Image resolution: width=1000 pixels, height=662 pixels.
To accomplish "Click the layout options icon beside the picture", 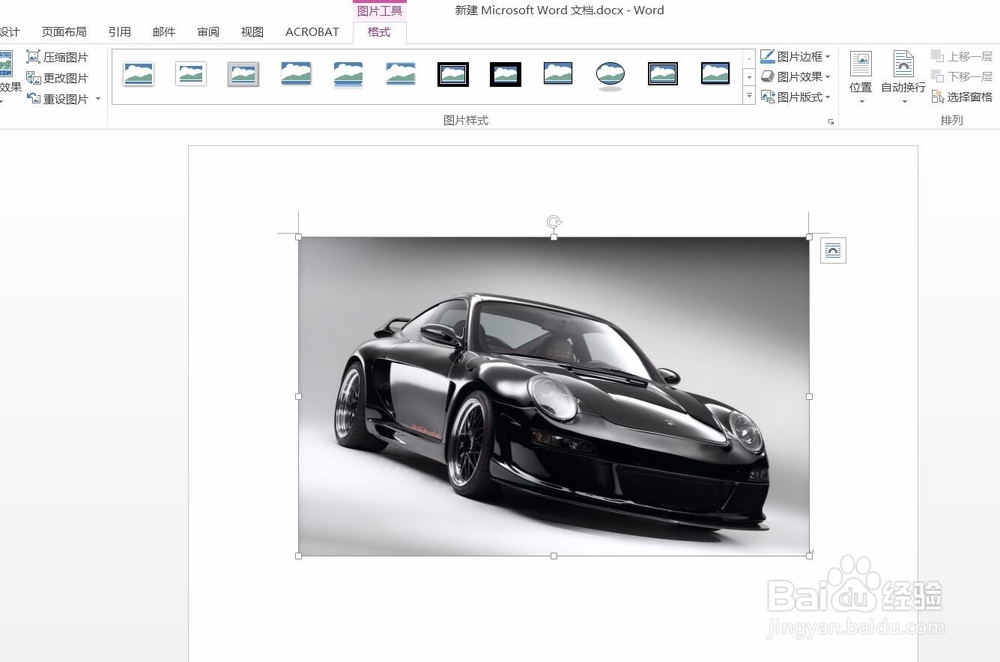I will pyautogui.click(x=833, y=251).
